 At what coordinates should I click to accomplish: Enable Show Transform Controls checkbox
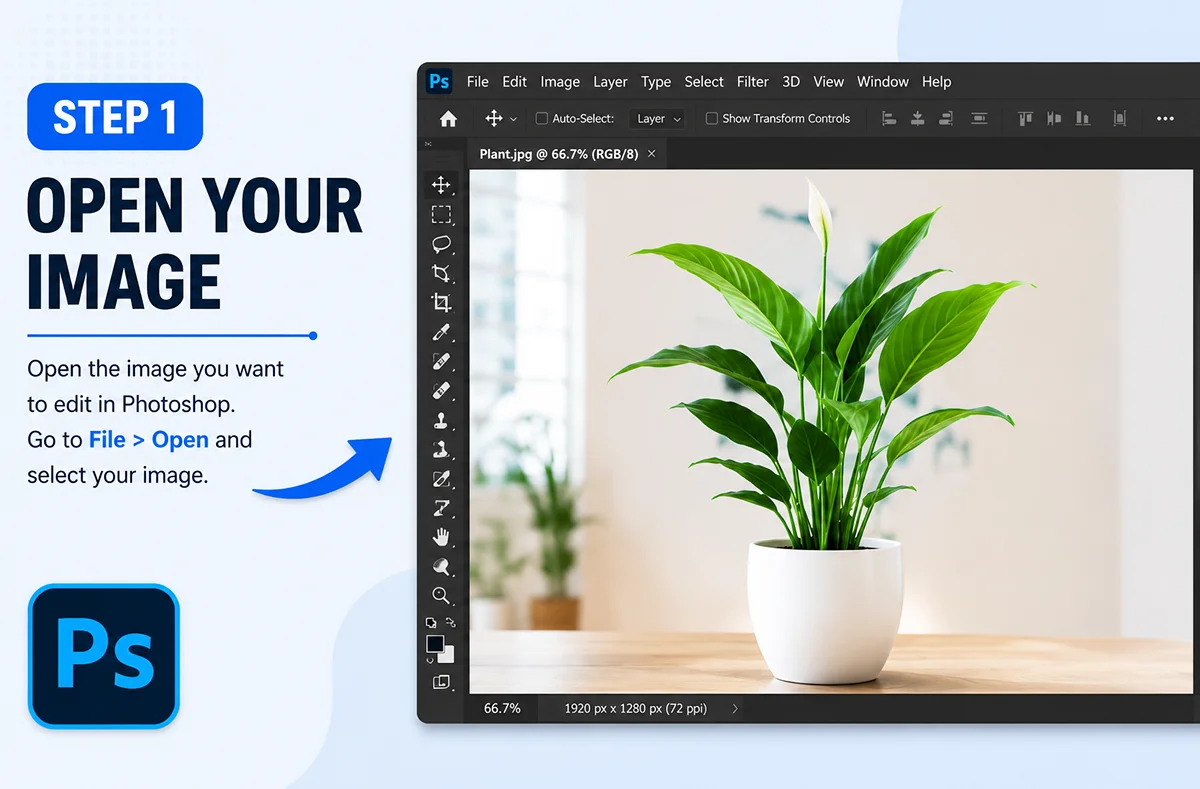712,118
